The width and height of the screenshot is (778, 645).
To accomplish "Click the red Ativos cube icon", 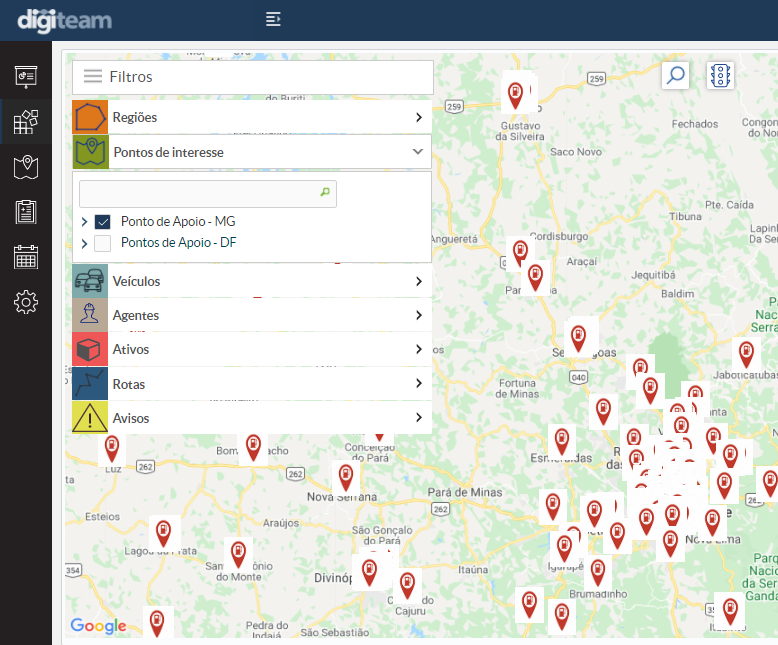I will tap(90, 349).
